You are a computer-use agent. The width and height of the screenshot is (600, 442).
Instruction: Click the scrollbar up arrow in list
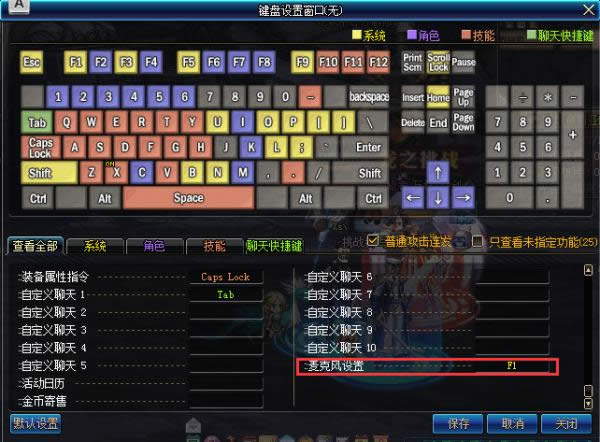(588, 270)
